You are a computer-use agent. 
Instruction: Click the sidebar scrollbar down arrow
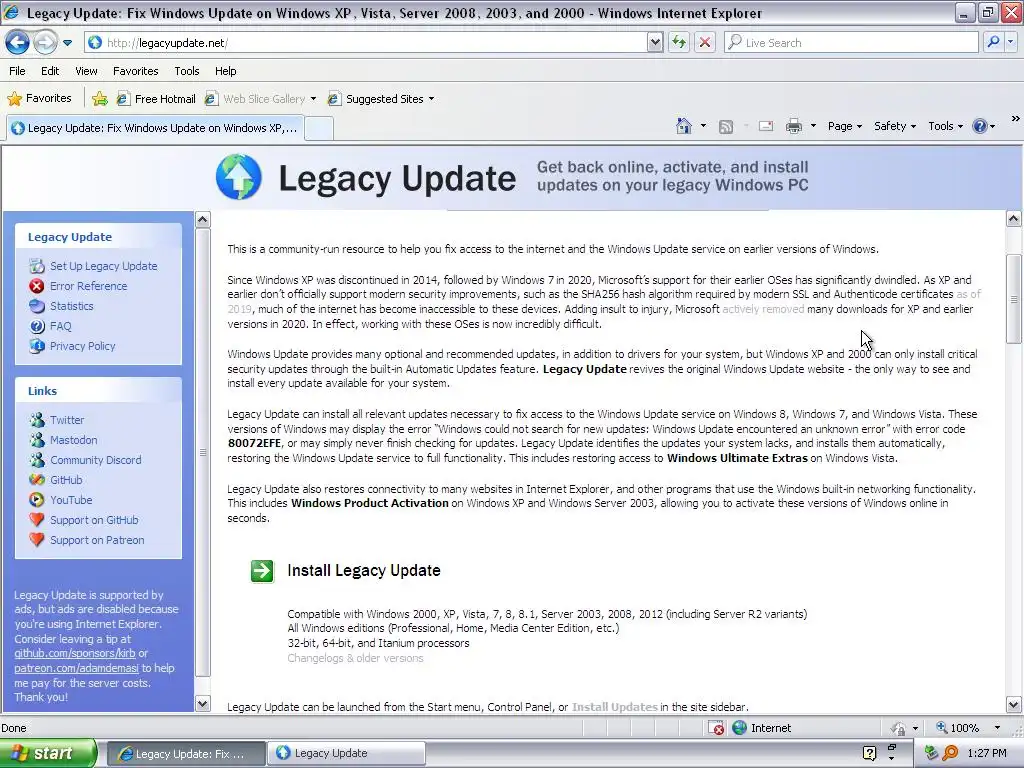202,703
